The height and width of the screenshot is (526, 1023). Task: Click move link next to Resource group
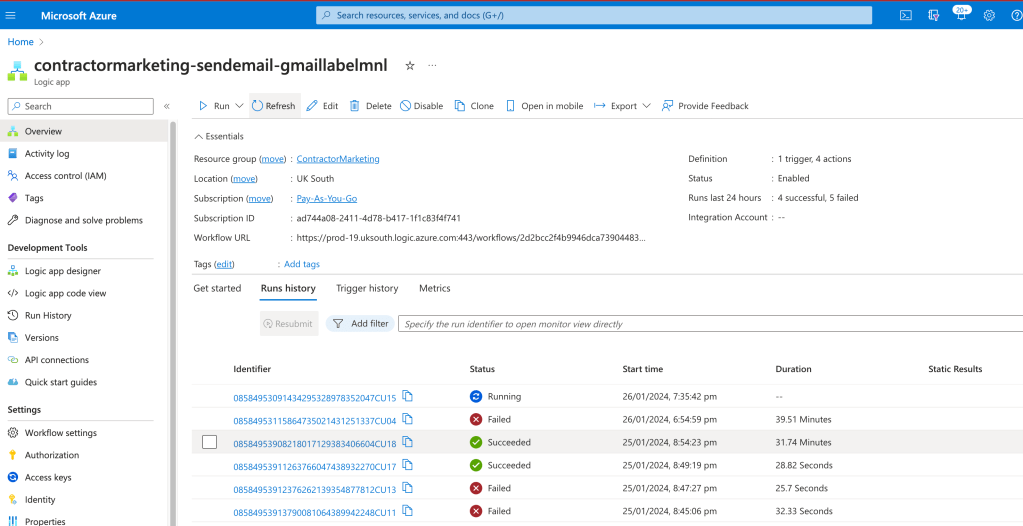coord(273,159)
